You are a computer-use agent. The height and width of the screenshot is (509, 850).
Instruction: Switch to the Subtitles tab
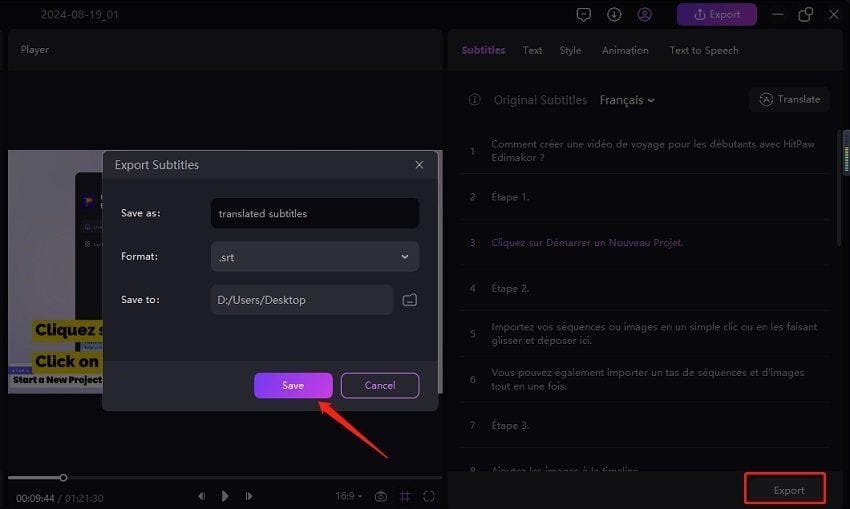coord(483,50)
